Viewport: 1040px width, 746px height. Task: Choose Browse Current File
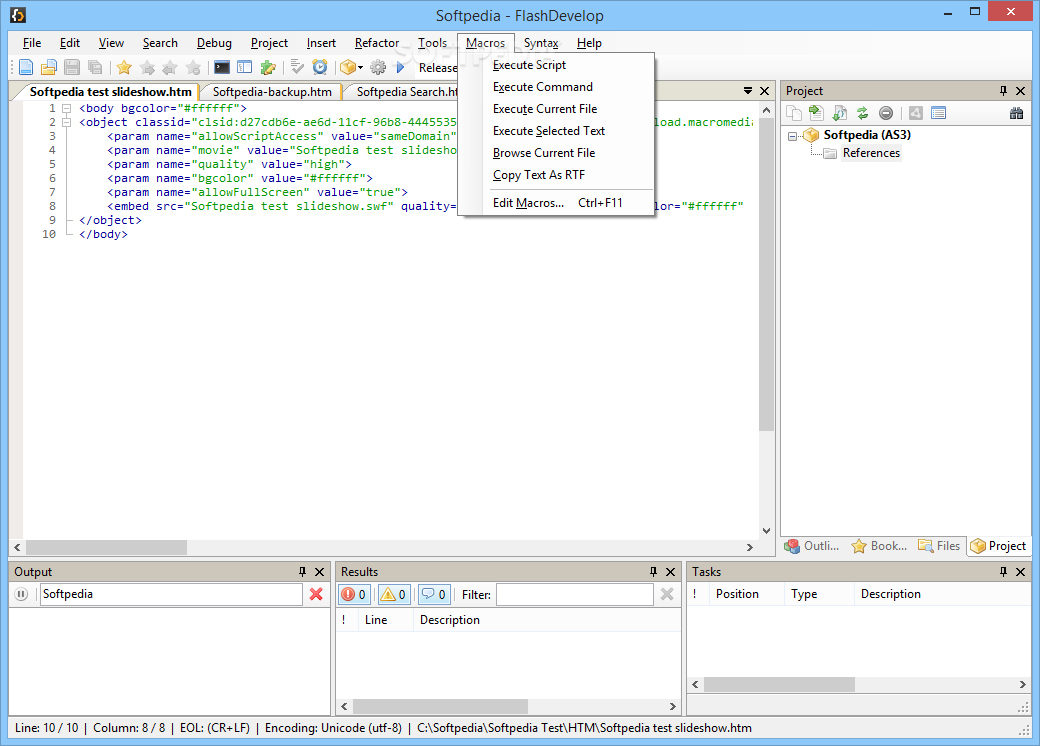click(x=556, y=153)
